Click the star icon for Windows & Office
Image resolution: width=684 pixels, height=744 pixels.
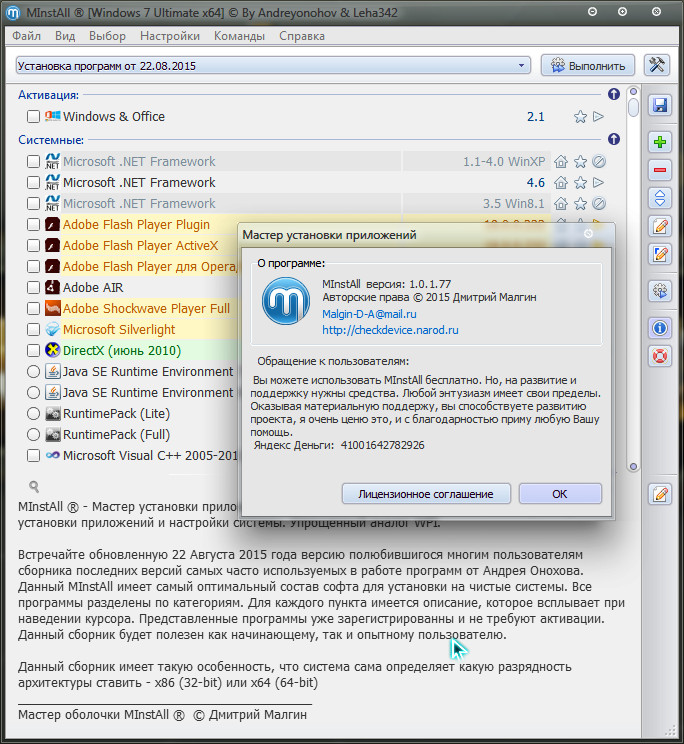580,117
